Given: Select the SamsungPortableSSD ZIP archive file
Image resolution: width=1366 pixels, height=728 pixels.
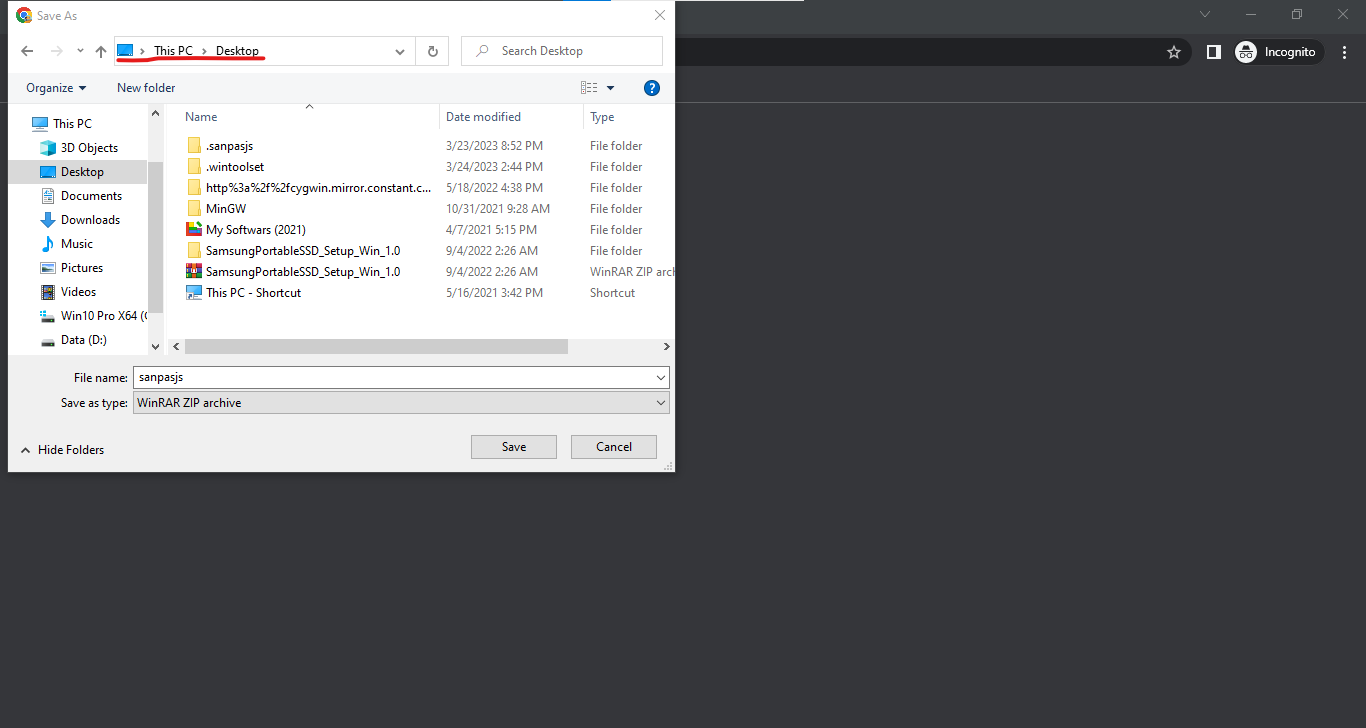Looking at the screenshot, I should (302, 272).
